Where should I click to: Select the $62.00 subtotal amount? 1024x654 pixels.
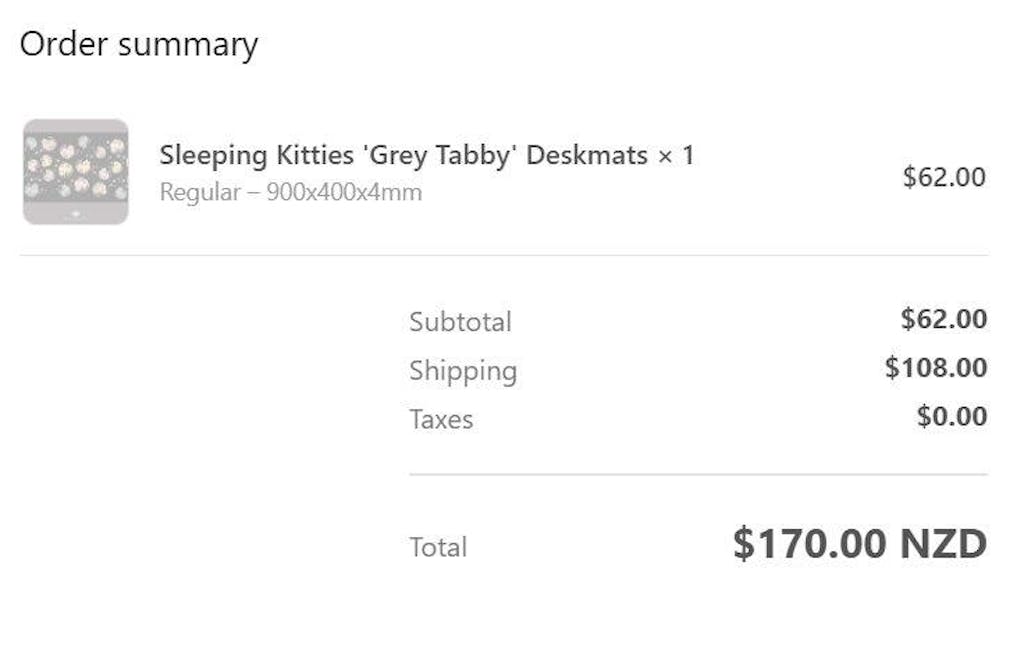[x=944, y=319]
